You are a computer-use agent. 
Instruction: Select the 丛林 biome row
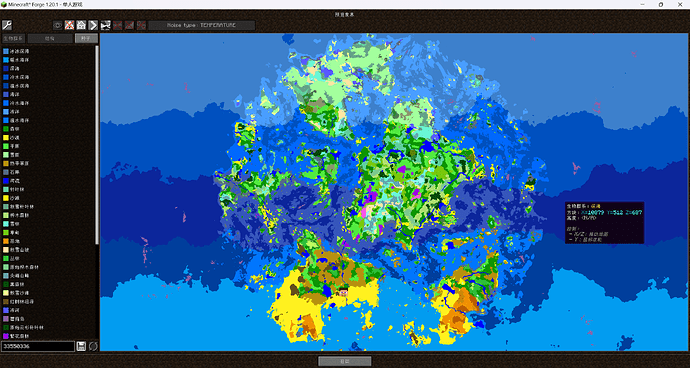click(48, 258)
